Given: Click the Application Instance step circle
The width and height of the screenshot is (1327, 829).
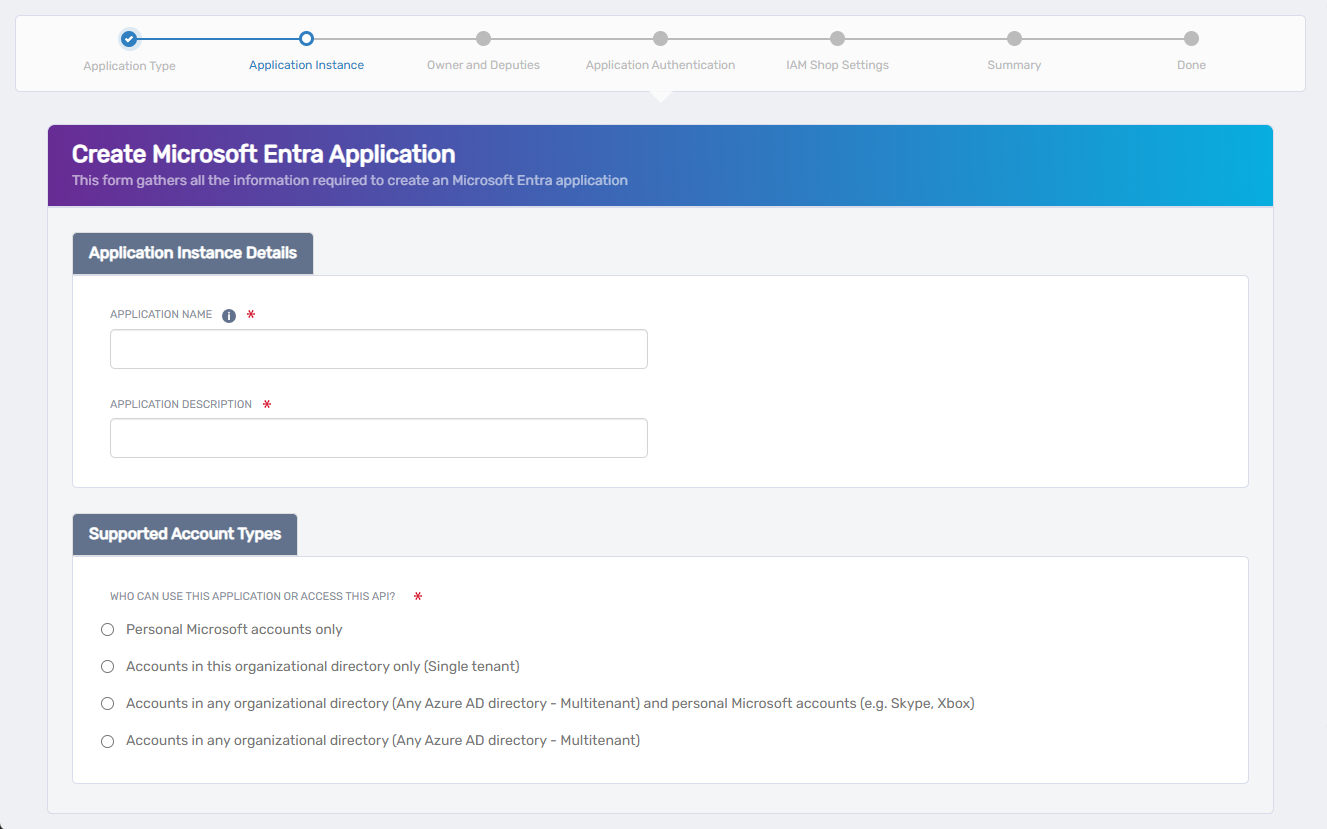Looking at the screenshot, I should click(306, 39).
